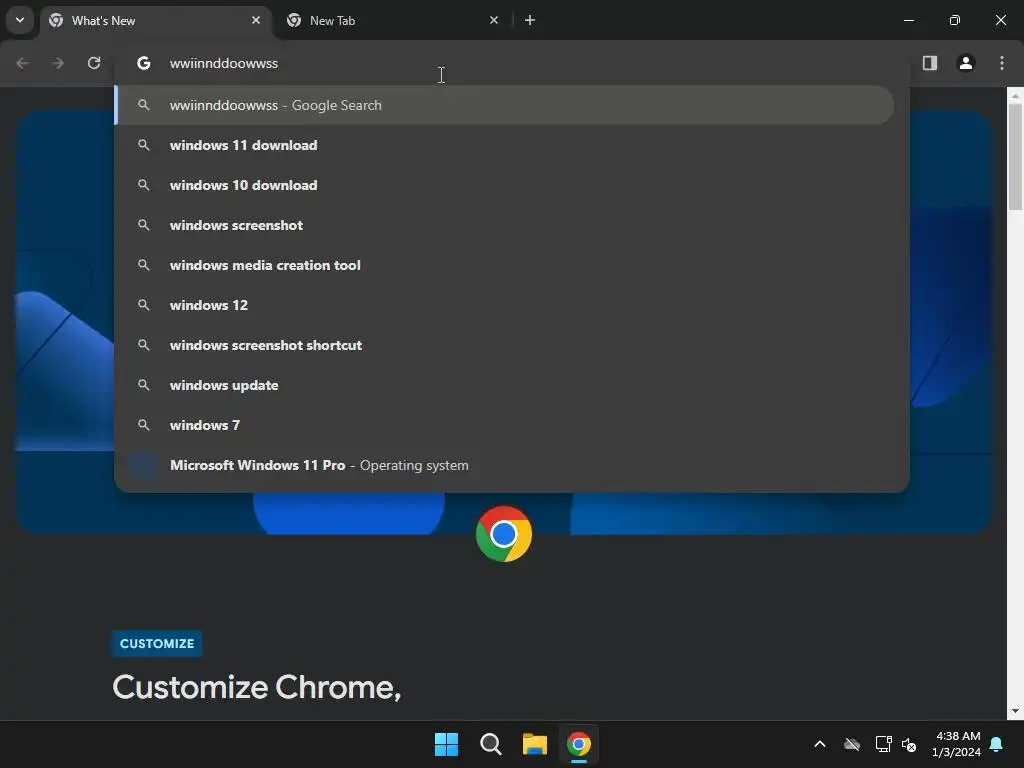
Task: Click the 'Customize Chrome,' heading
Action: click(257, 688)
